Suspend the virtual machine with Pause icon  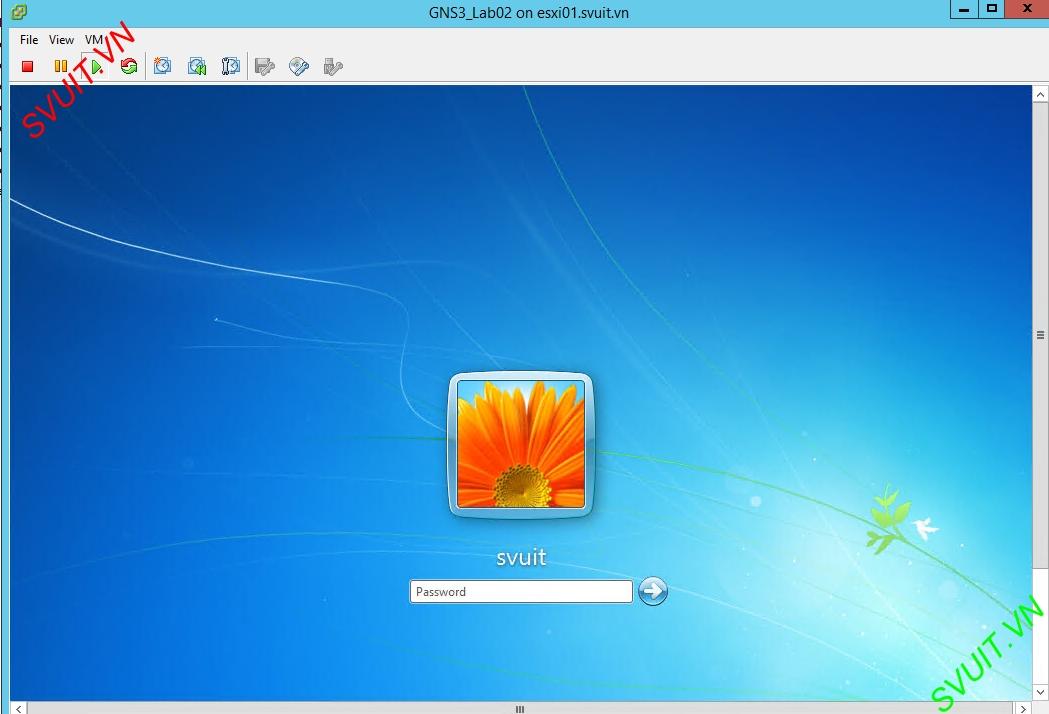[61, 66]
